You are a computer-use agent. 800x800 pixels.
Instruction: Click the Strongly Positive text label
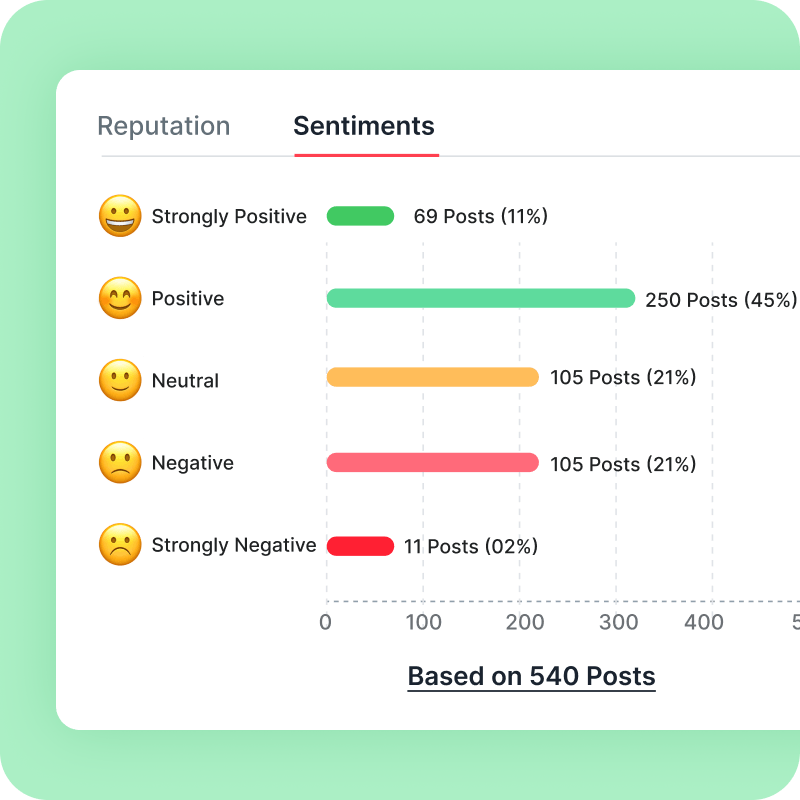click(x=229, y=216)
